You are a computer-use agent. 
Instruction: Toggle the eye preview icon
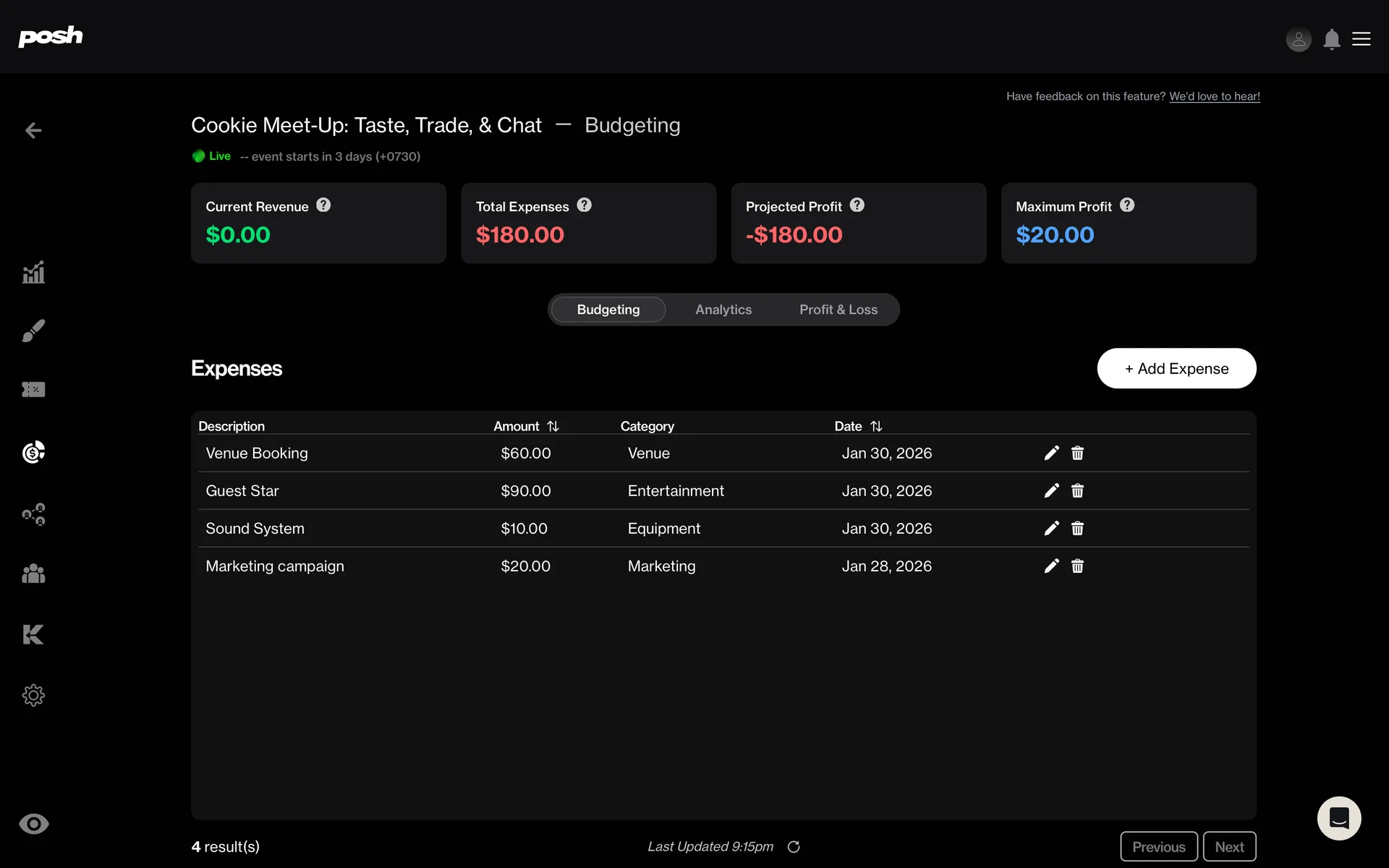(x=33, y=824)
